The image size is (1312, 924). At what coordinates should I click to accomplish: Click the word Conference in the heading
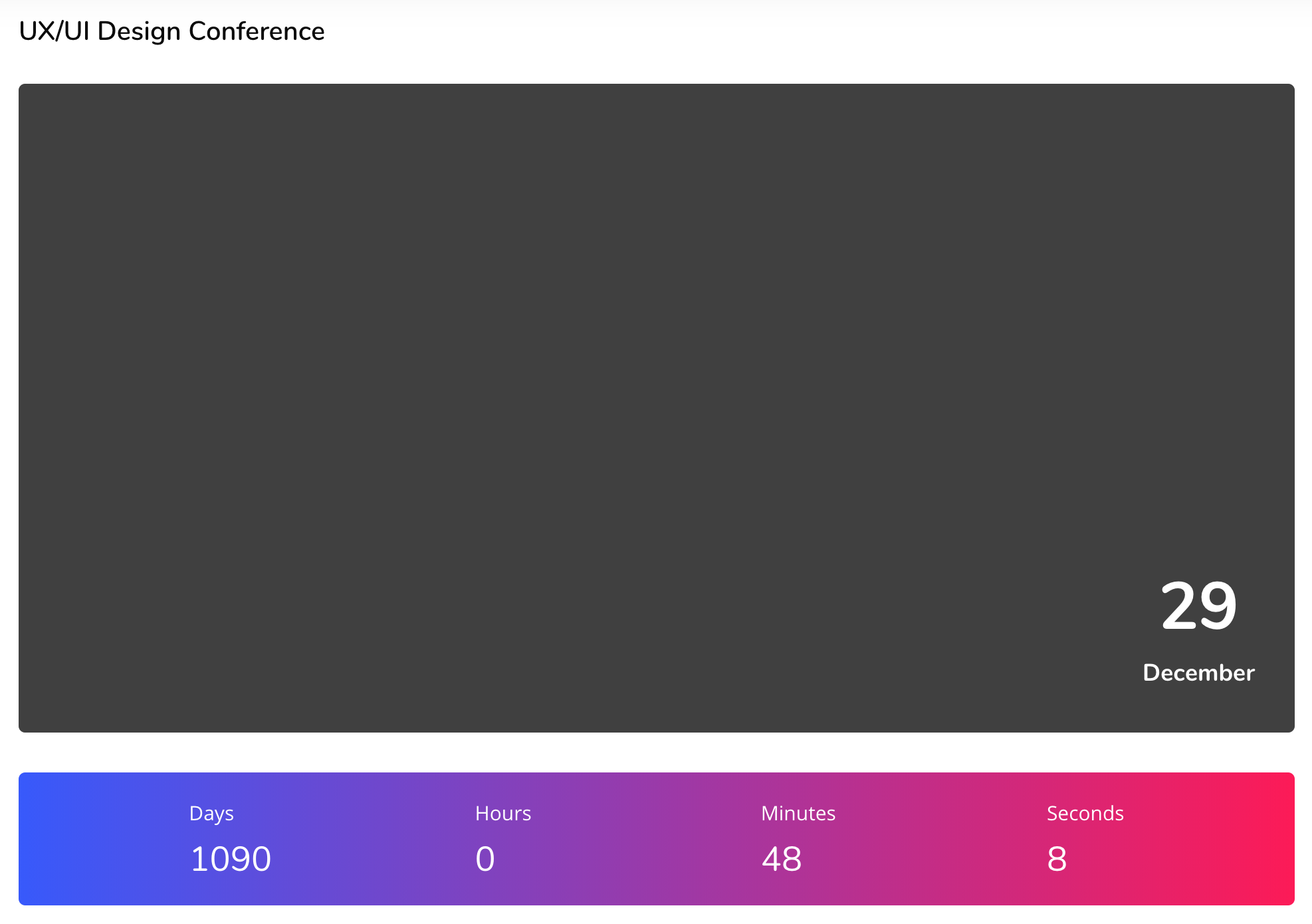257,31
